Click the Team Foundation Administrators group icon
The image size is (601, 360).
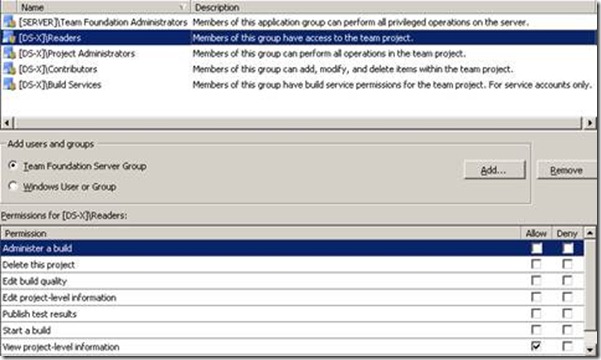click(x=9, y=22)
